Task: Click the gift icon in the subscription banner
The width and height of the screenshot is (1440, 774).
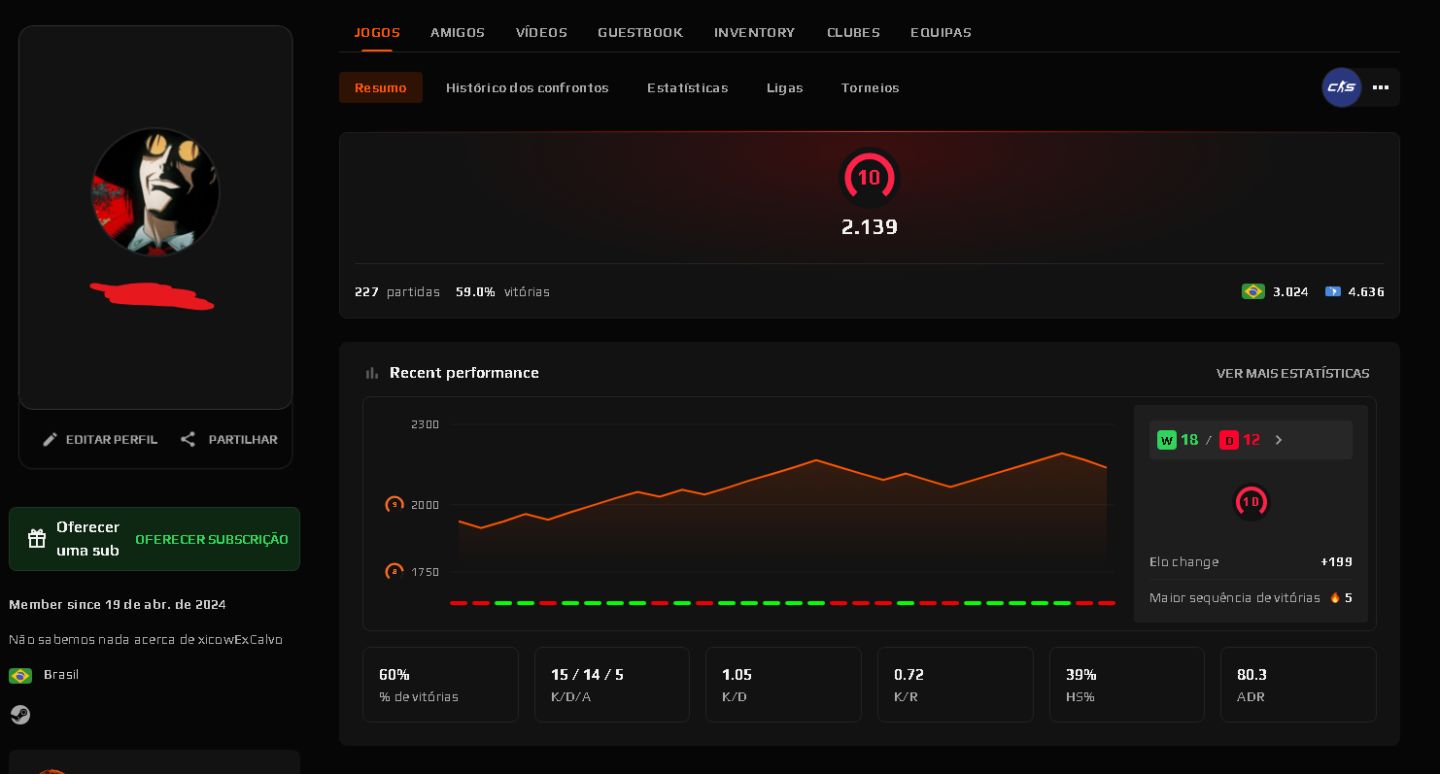Action: [x=37, y=539]
